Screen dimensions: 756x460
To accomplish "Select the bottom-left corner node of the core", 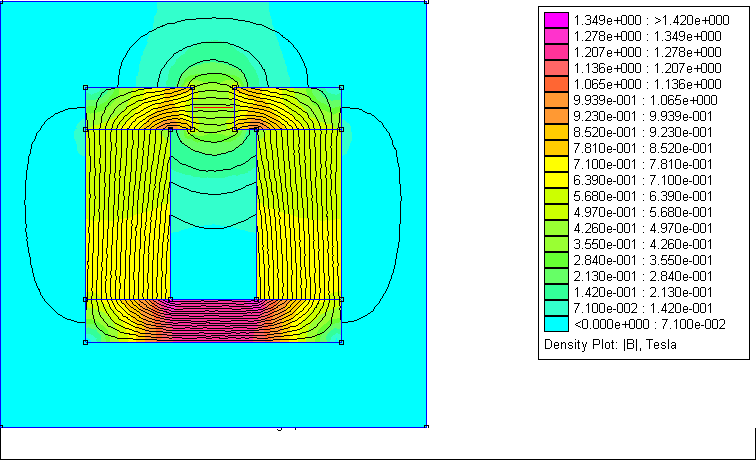I will 85,342.
